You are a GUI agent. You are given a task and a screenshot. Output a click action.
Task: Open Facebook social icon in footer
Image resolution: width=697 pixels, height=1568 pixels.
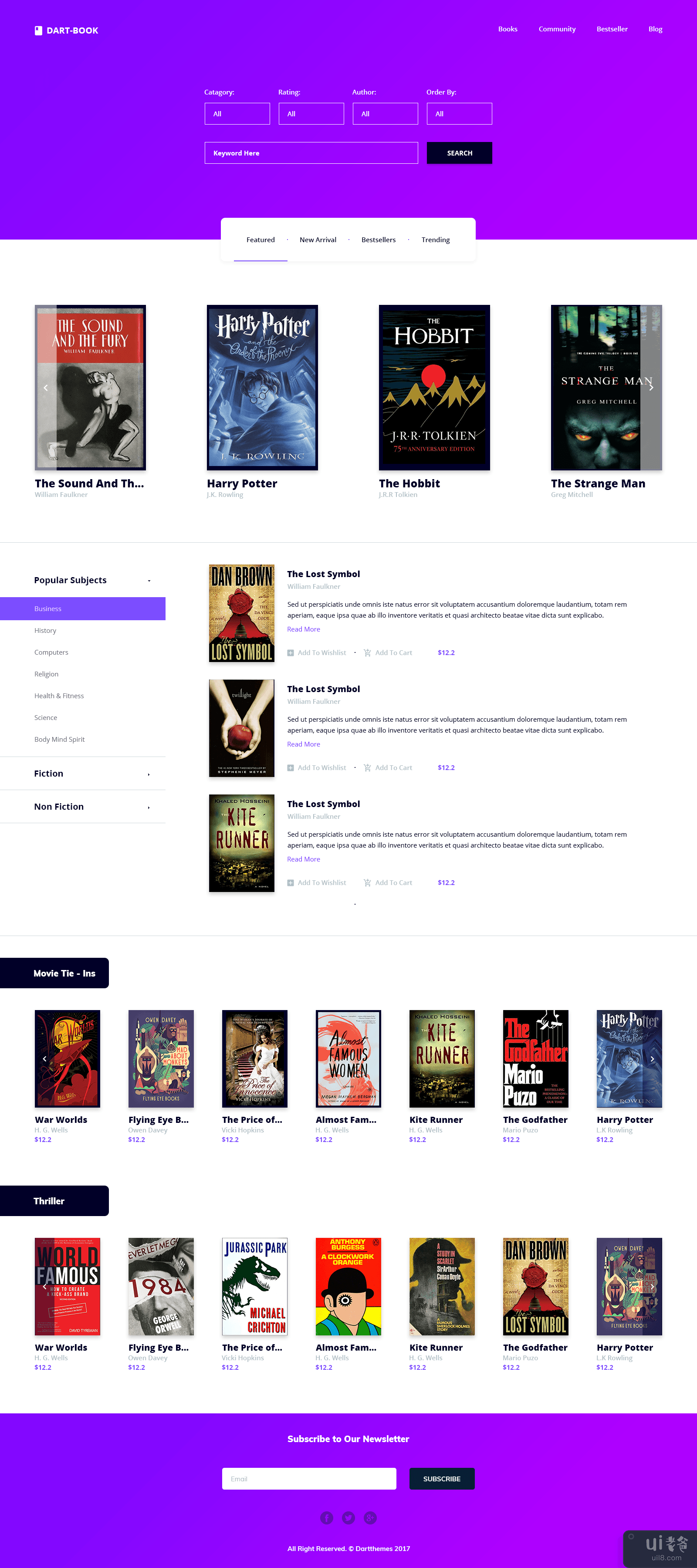point(326,1517)
